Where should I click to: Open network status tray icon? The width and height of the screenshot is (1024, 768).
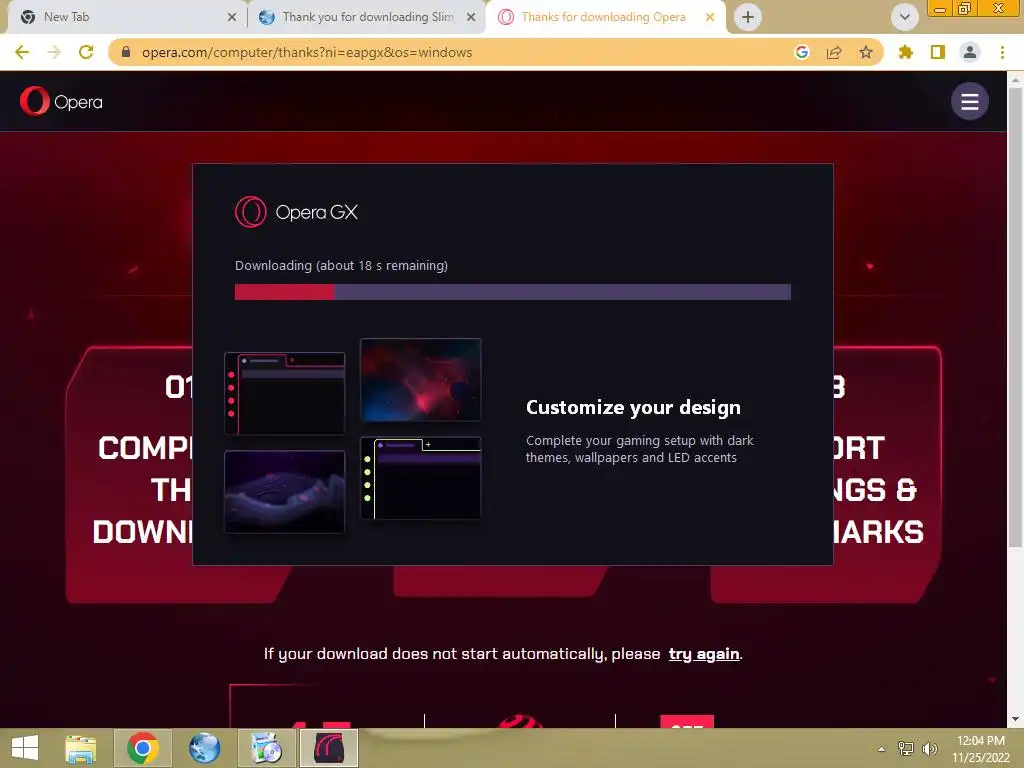(906, 749)
